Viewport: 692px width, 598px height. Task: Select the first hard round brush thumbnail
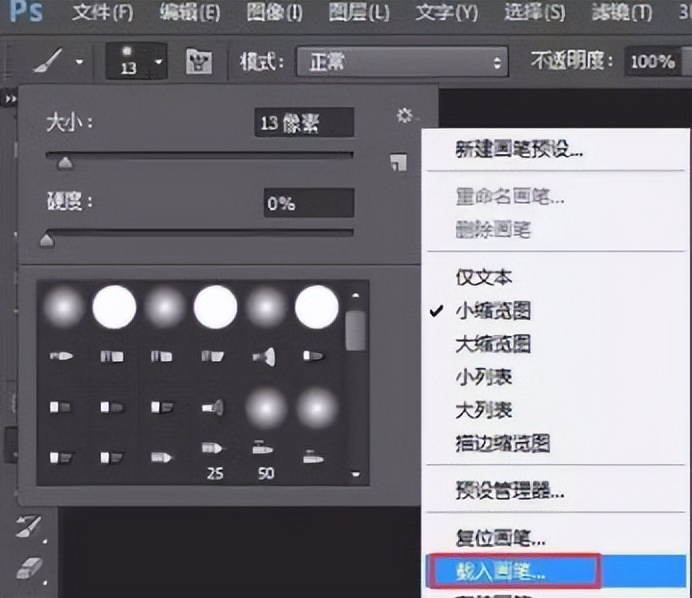pos(114,307)
